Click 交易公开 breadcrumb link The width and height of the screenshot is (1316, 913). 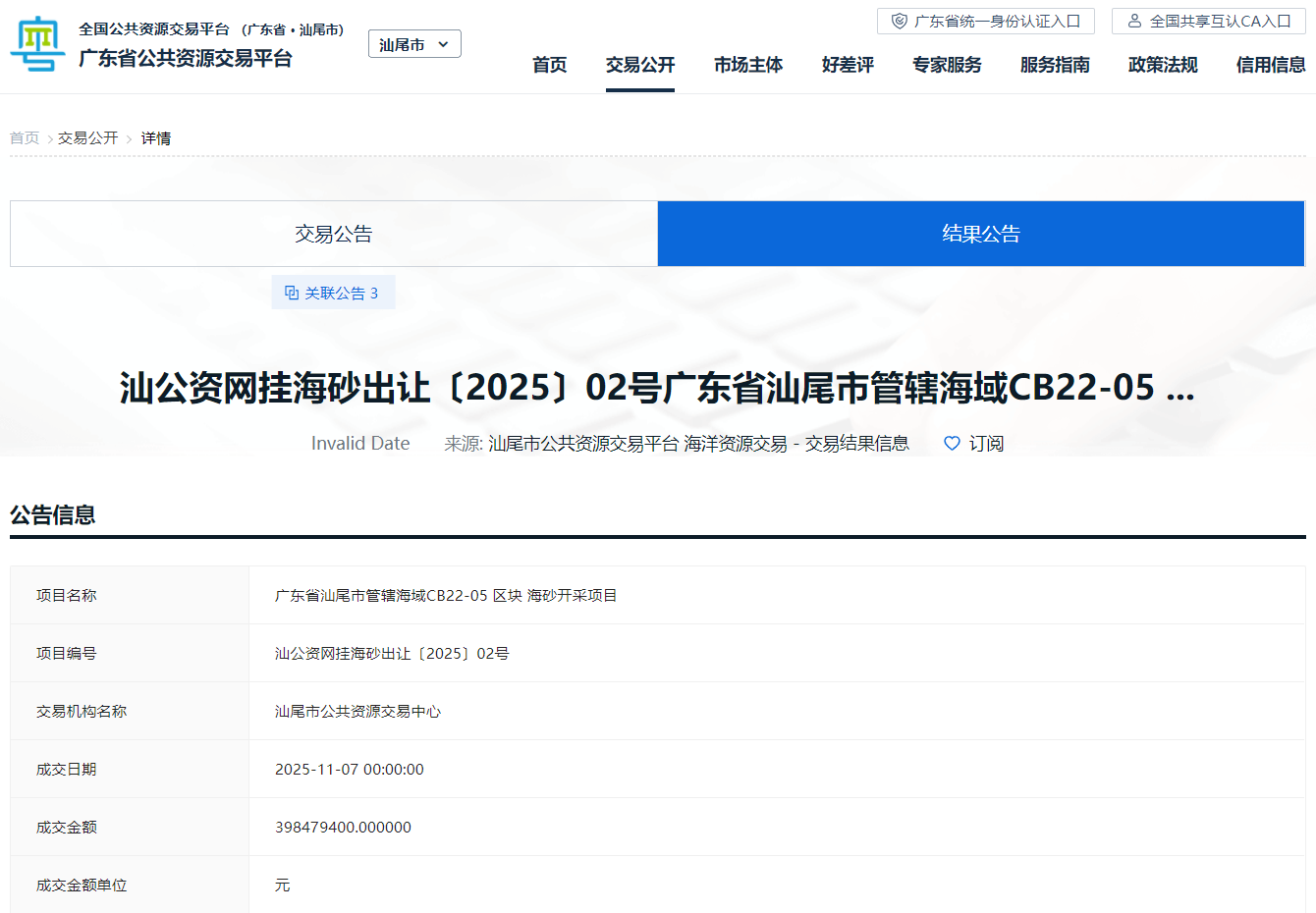87,138
